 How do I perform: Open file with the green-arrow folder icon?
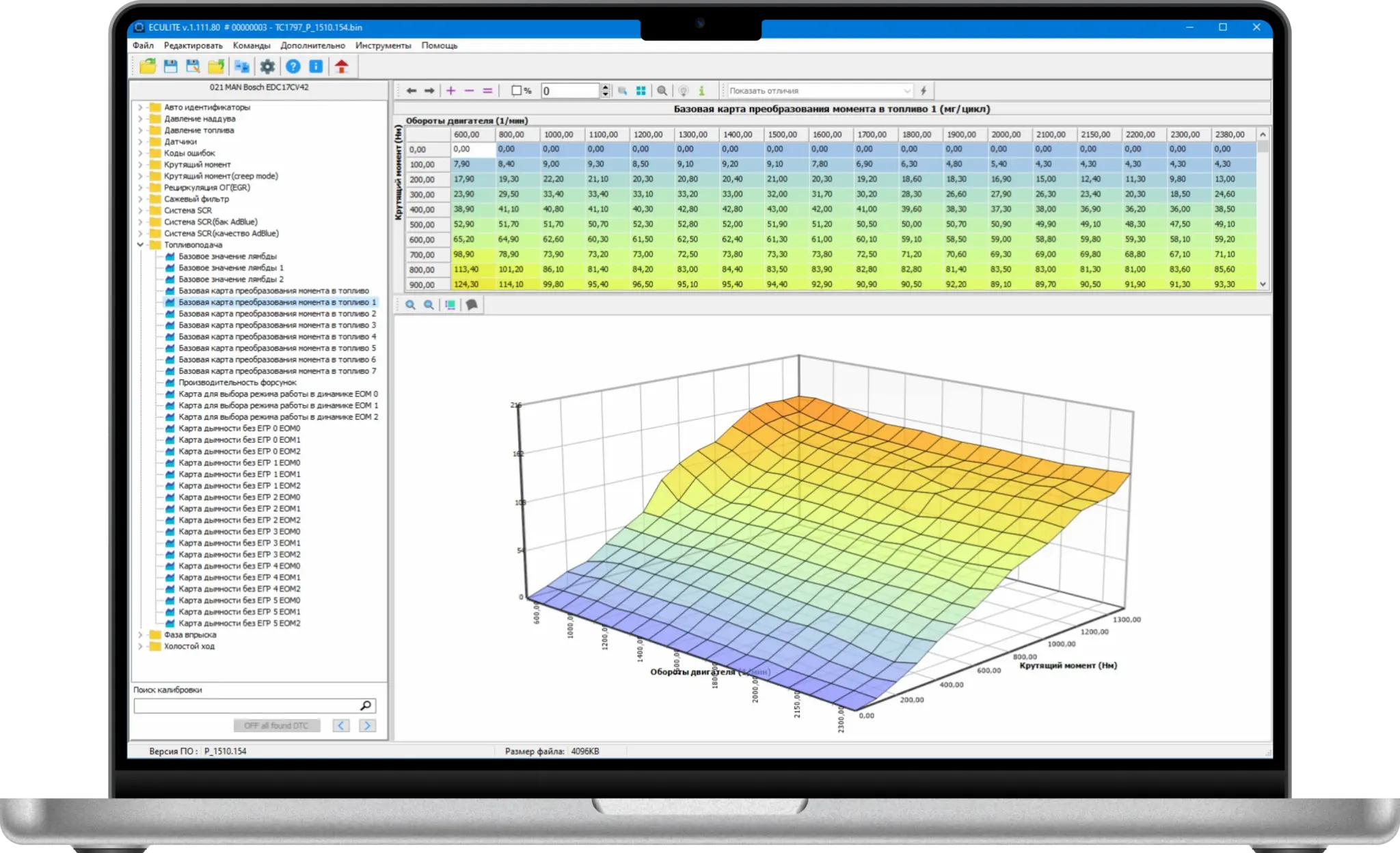coord(148,66)
